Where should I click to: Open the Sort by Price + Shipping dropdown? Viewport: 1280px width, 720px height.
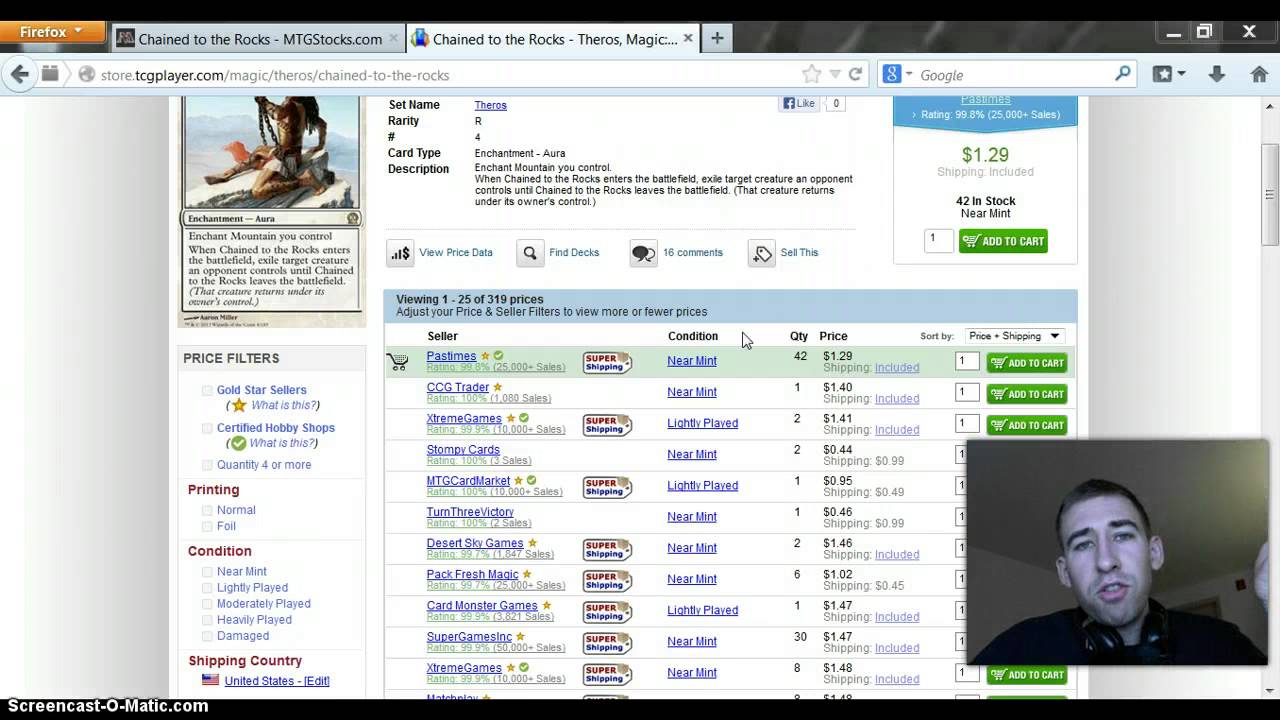pyautogui.click(x=1014, y=336)
